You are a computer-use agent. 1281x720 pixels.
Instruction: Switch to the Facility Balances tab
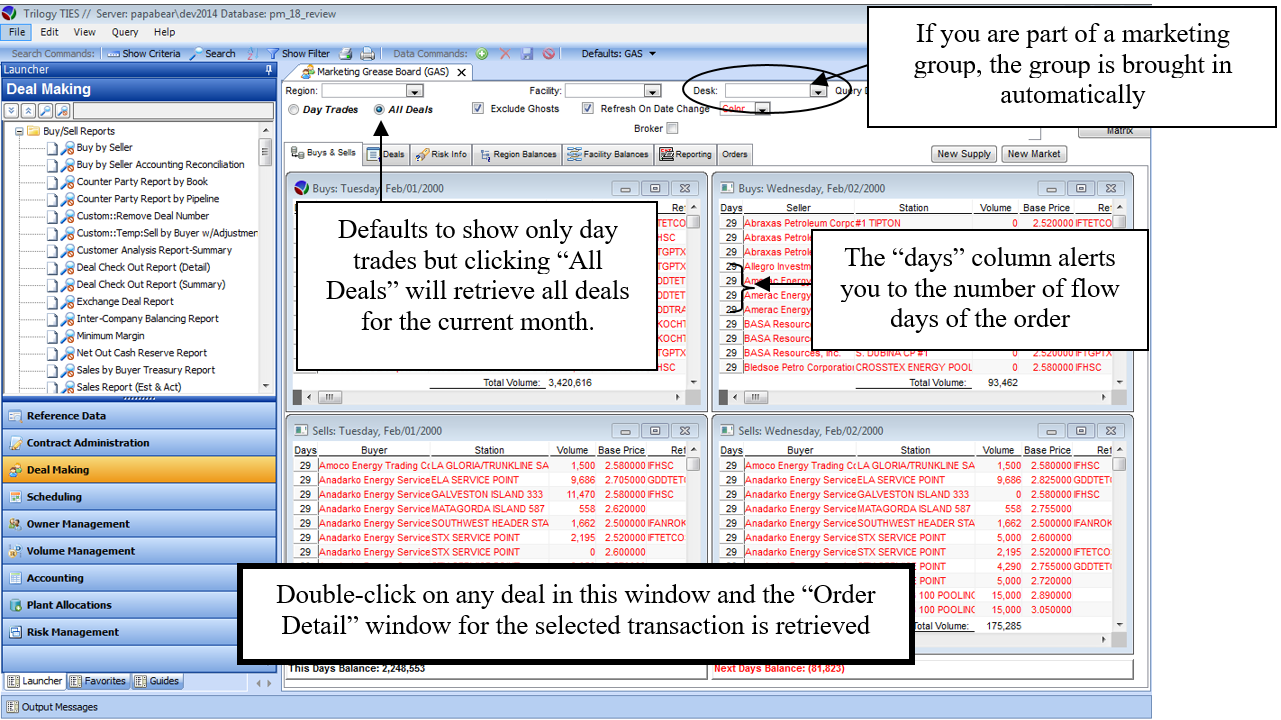click(608, 155)
